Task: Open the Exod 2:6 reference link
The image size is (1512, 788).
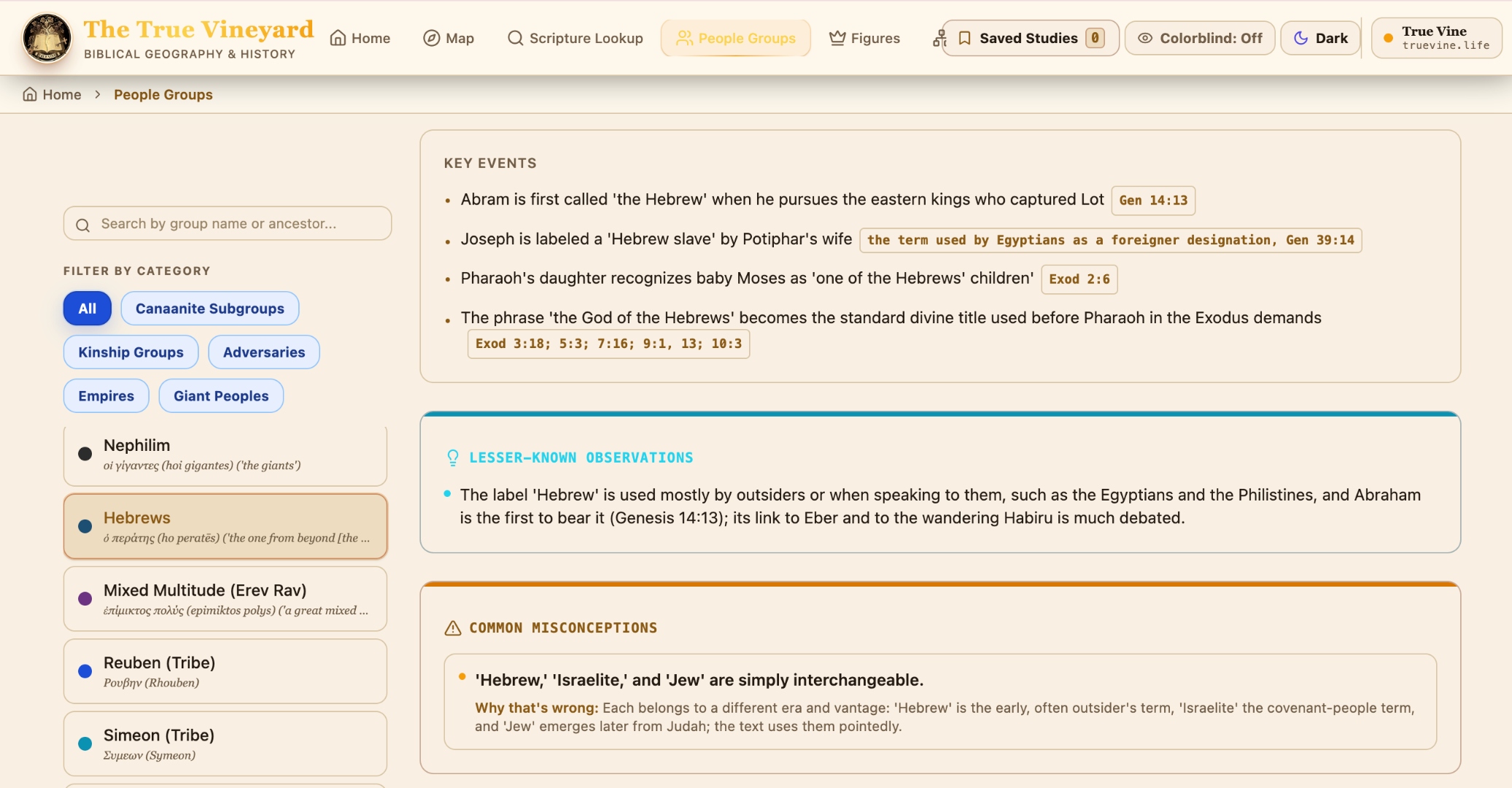Action: point(1079,279)
